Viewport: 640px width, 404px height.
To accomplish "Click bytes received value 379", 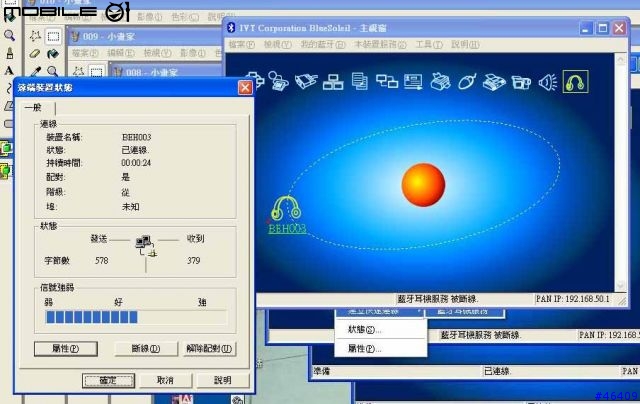I will click(193, 260).
